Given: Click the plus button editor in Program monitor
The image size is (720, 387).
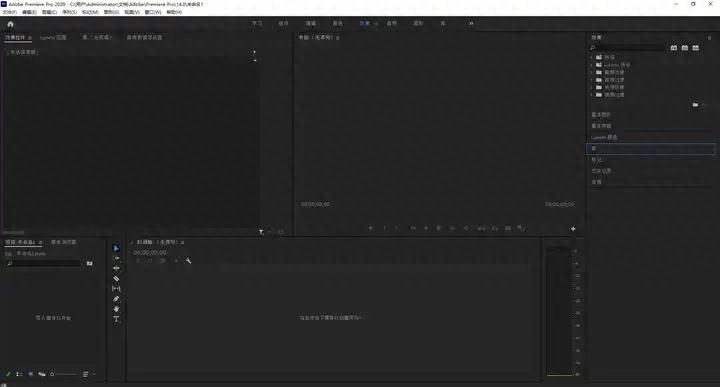Looking at the screenshot, I should click(573, 229).
